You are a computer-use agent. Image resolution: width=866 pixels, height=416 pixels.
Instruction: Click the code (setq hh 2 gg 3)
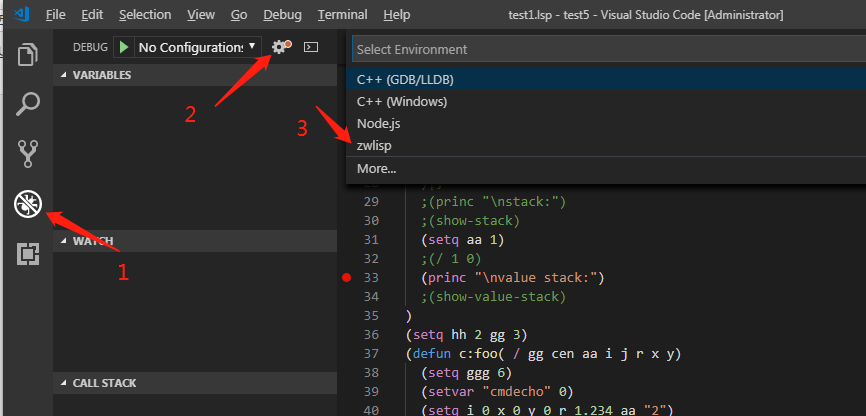pyautogui.click(x=466, y=335)
